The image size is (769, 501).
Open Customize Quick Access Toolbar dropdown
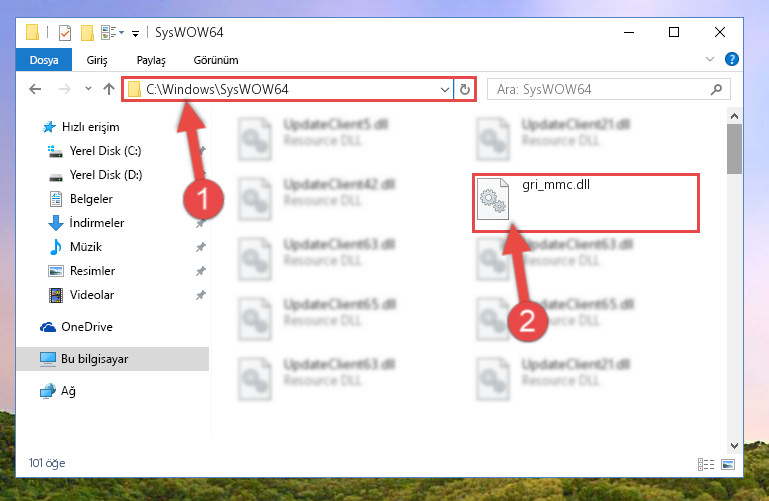135,33
